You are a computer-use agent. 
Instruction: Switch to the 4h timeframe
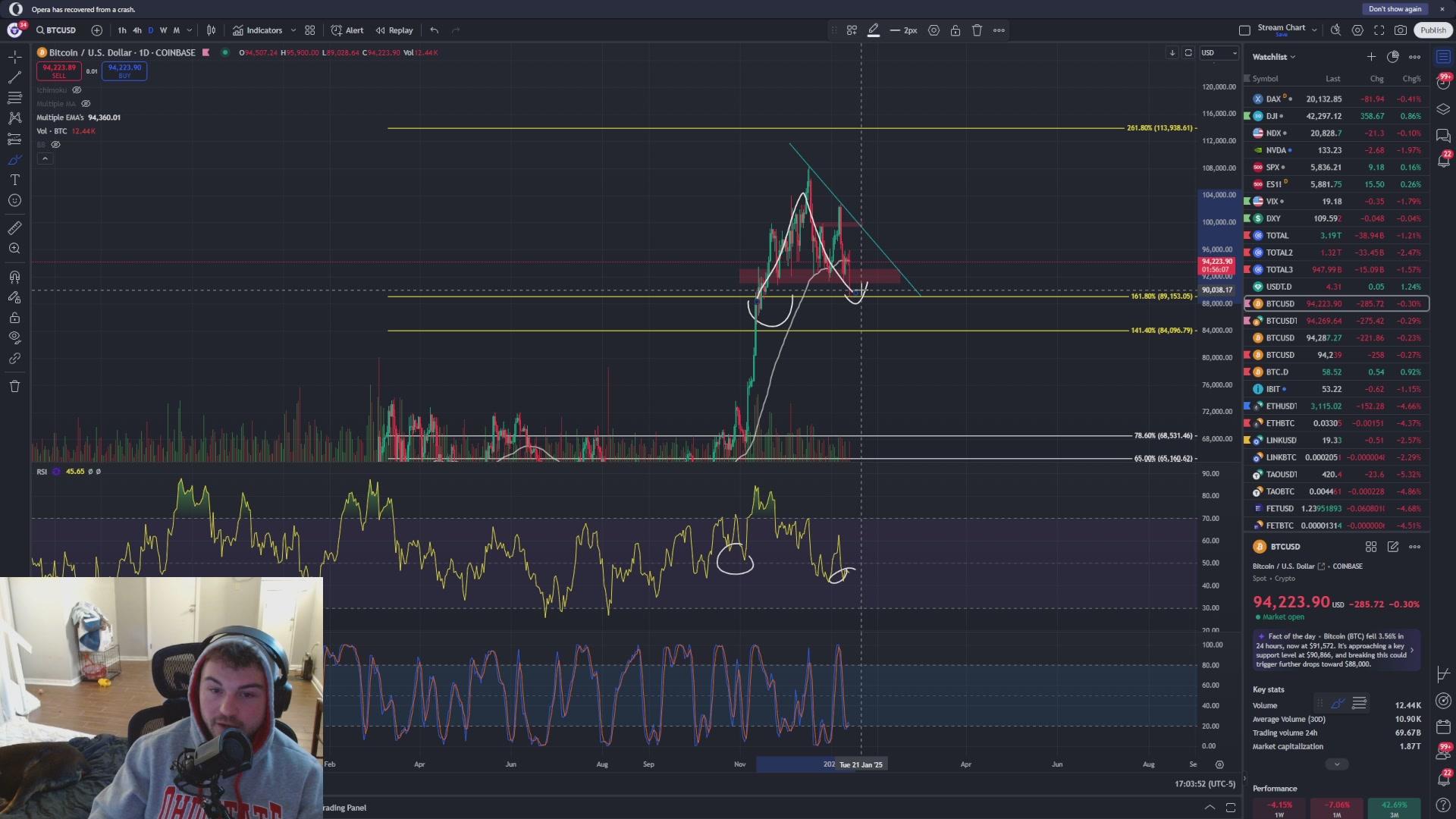tap(136, 30)
